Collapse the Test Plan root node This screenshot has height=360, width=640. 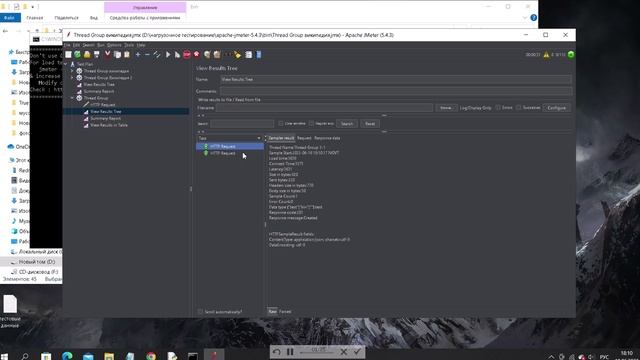pyautogui.click(x=66, y=64)
